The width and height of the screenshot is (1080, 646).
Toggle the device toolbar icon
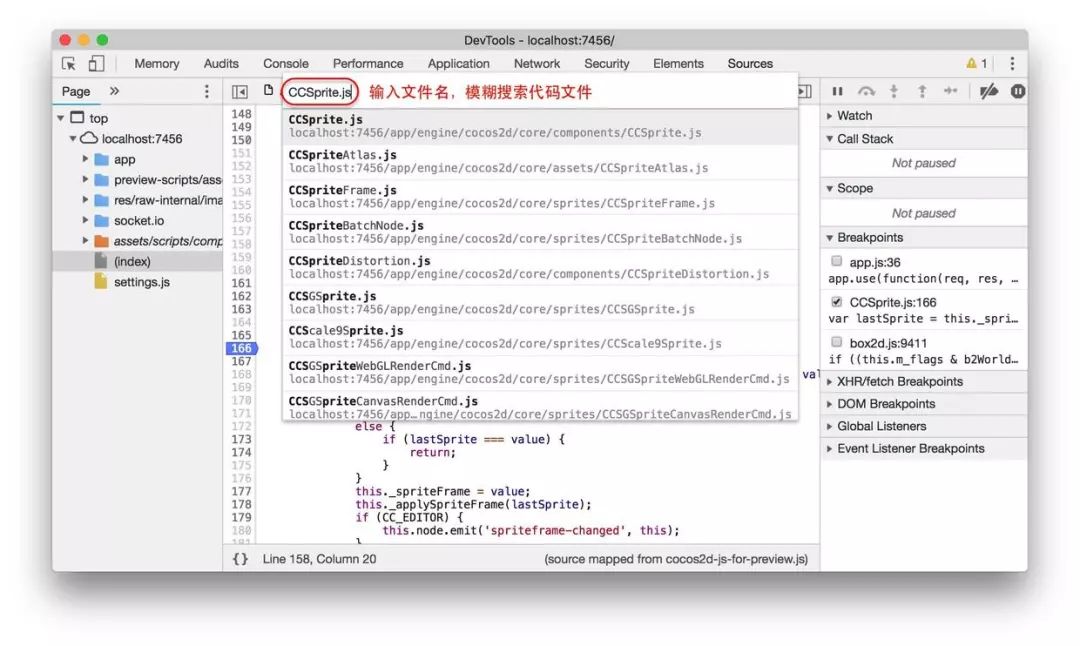click(96, 63)
